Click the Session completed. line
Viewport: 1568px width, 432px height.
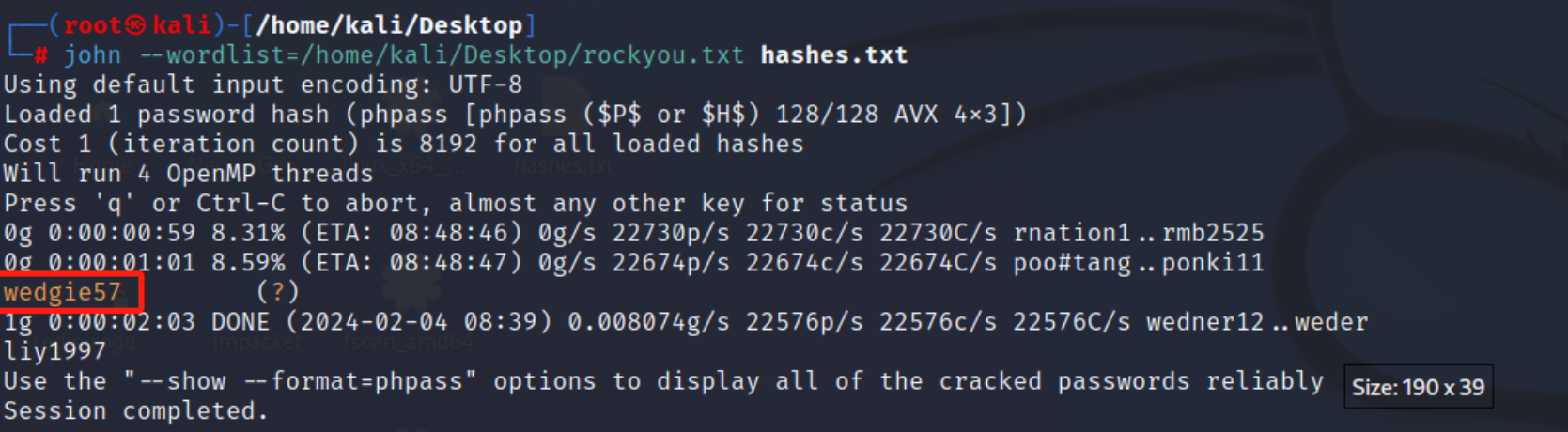(136, 410)
